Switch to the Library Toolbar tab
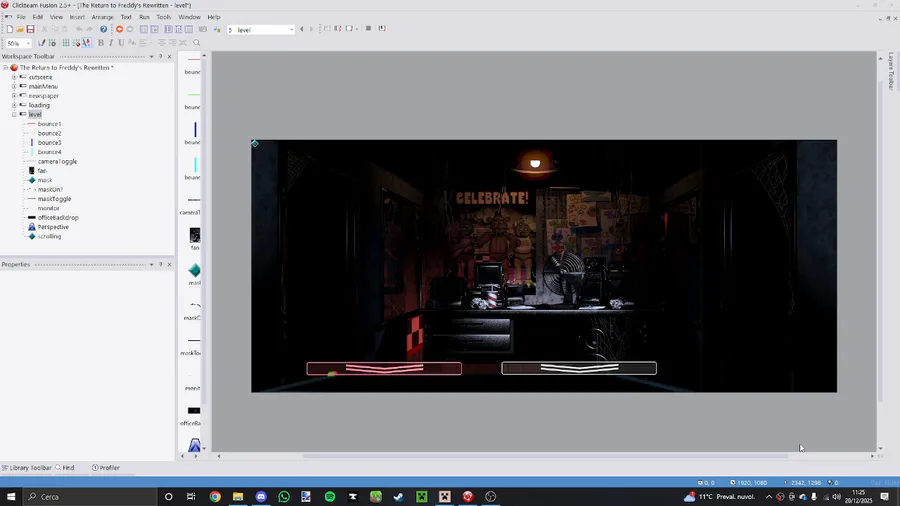 [x=26, y=468]
